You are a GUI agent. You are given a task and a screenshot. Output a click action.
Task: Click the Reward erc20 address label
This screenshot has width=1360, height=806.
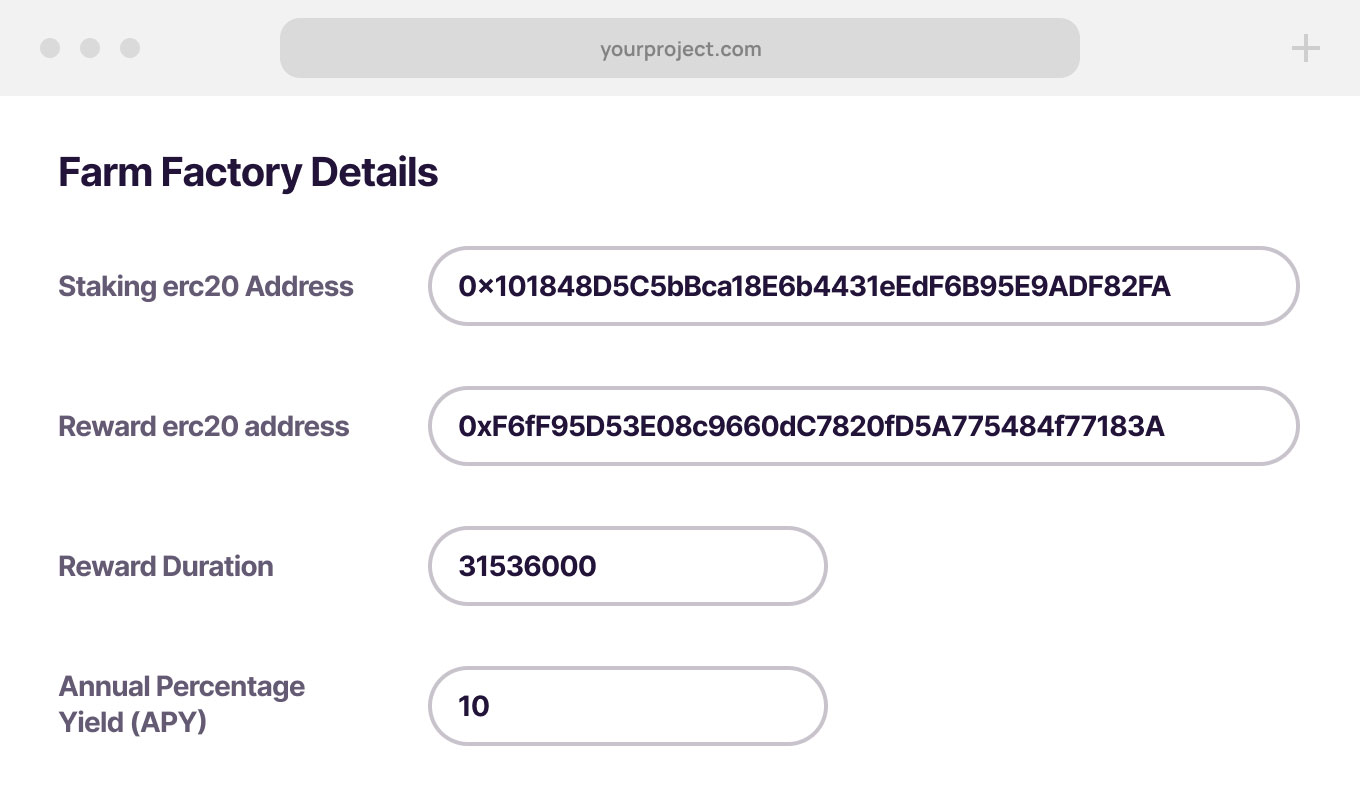(x=204, y=427)
